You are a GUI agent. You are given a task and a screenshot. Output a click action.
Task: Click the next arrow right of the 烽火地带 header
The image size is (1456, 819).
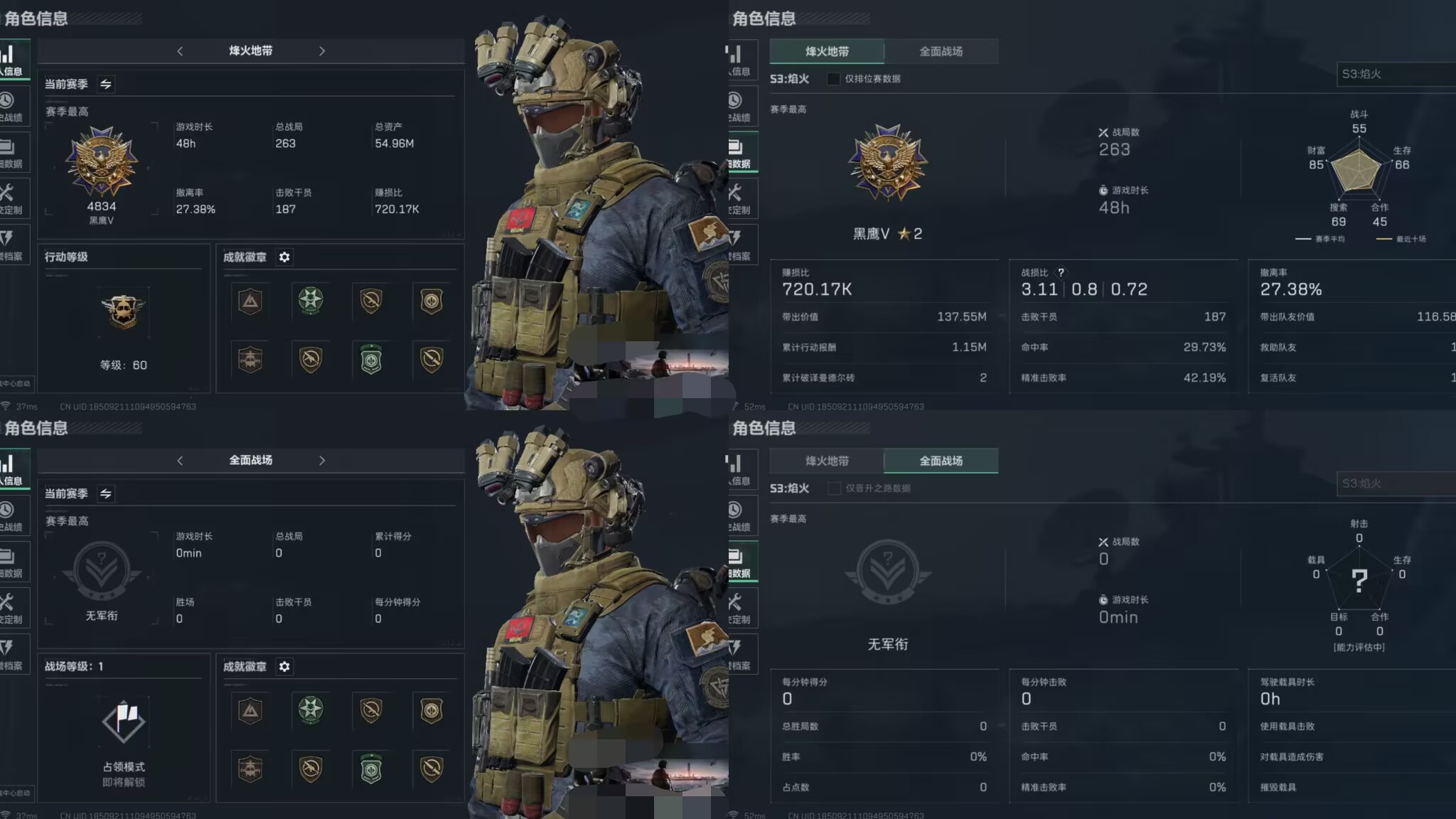[322, 51]
